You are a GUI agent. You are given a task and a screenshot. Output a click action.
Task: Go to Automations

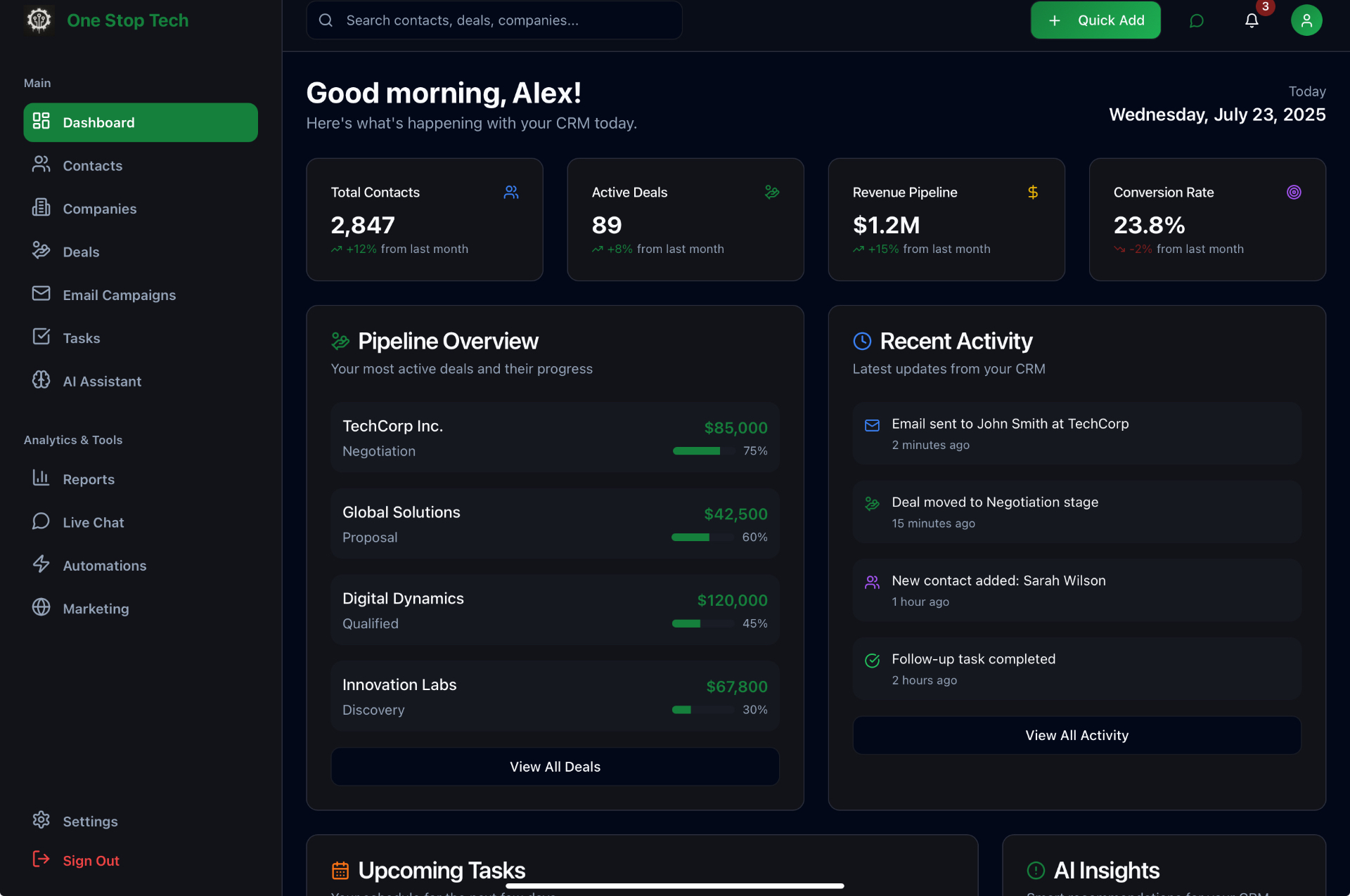coord(141,565)
